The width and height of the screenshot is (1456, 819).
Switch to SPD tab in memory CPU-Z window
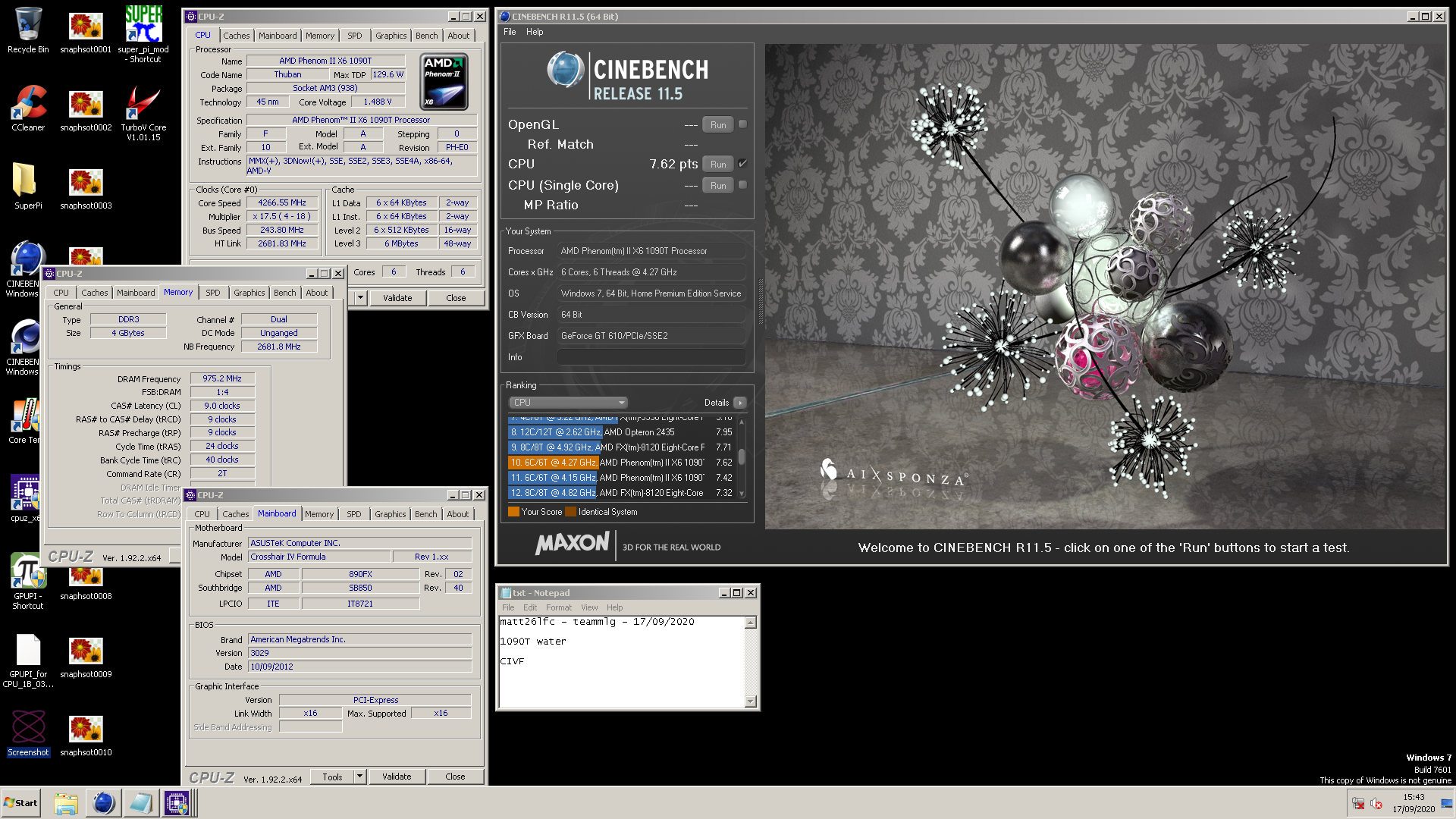click(x=213, y=293)
